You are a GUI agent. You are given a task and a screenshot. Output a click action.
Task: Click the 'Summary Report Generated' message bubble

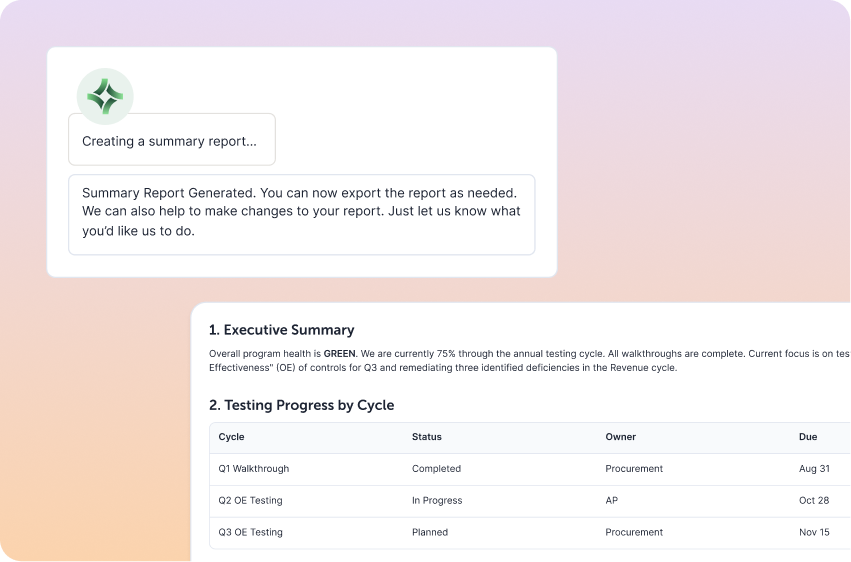point(301,214)
